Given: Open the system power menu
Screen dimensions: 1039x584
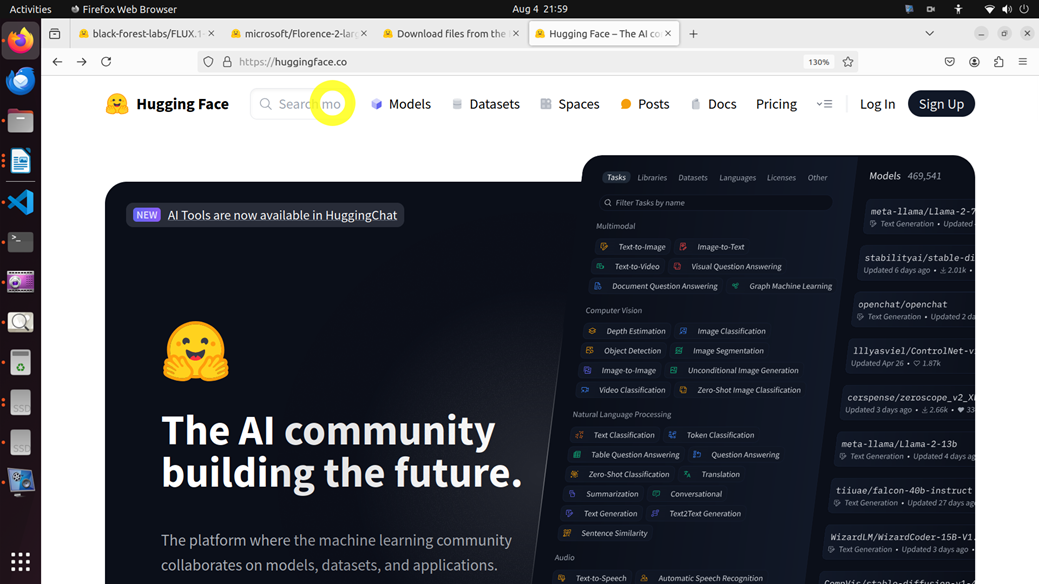Looking at the screenshot, I should click(x=1024, y=9).
